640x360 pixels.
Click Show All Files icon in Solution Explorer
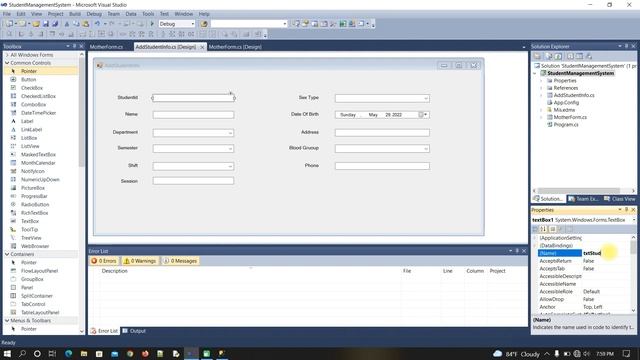tap(549, 56)
